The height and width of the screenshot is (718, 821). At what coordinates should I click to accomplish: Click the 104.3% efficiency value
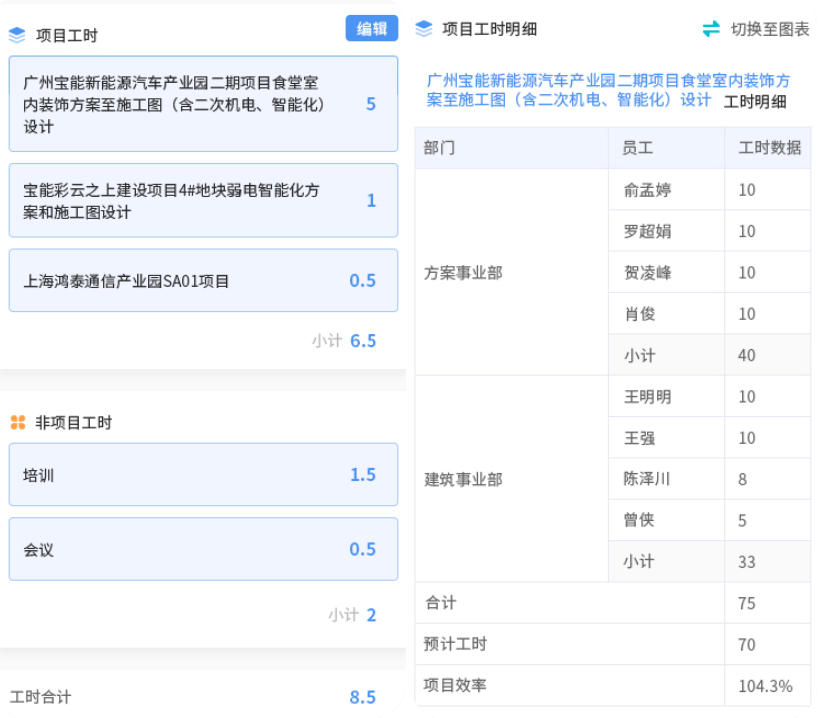click(x=765, y=686)
